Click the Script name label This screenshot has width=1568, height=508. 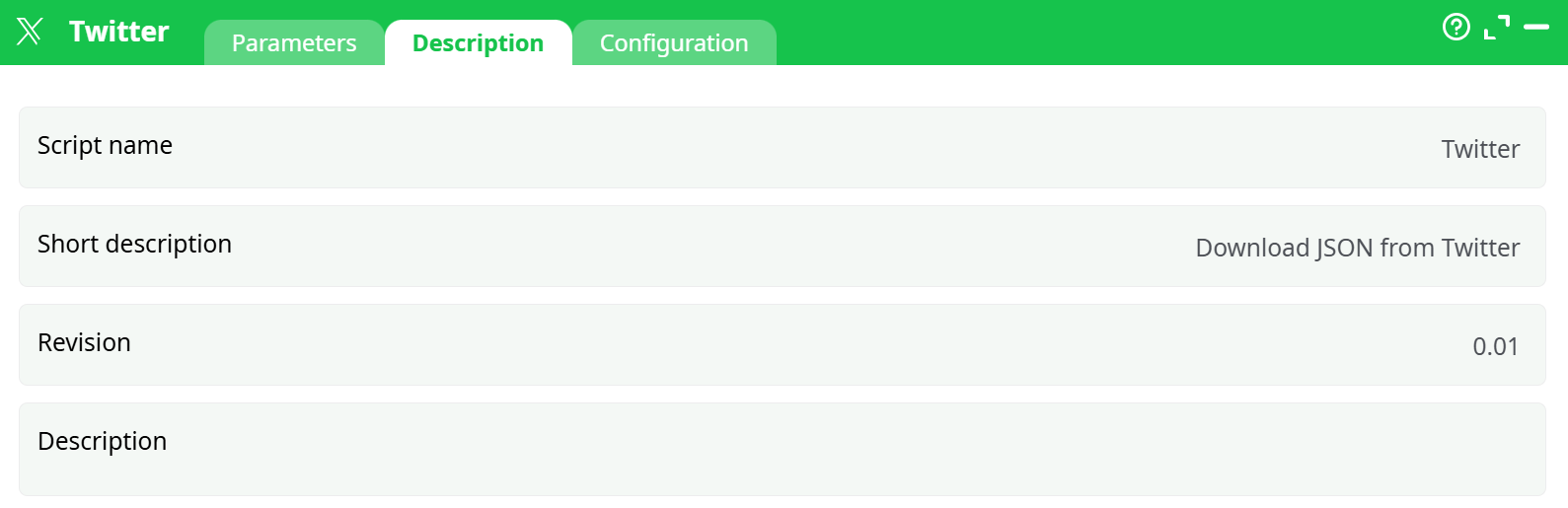point(105,146)
